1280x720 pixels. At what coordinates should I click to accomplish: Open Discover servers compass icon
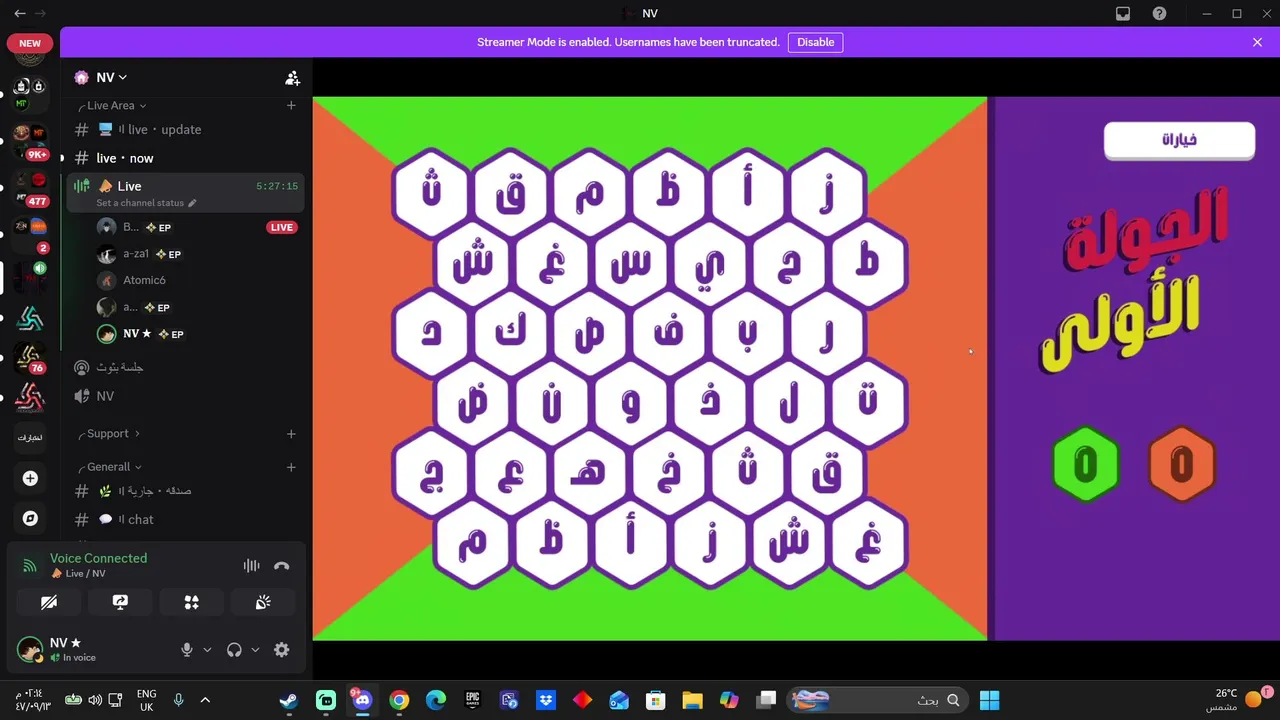30,519
